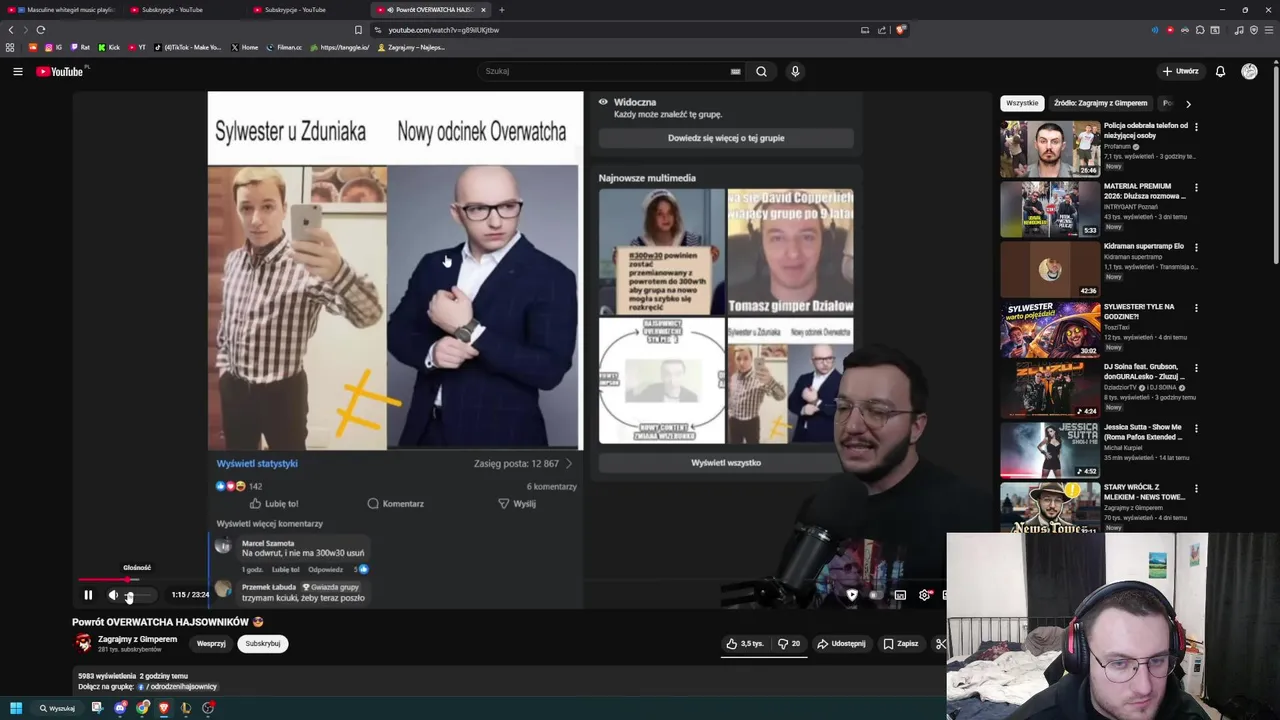This screenshot has height=720, width=1280.
Task: Click Subskrybuj button
Action: (263, 644)
